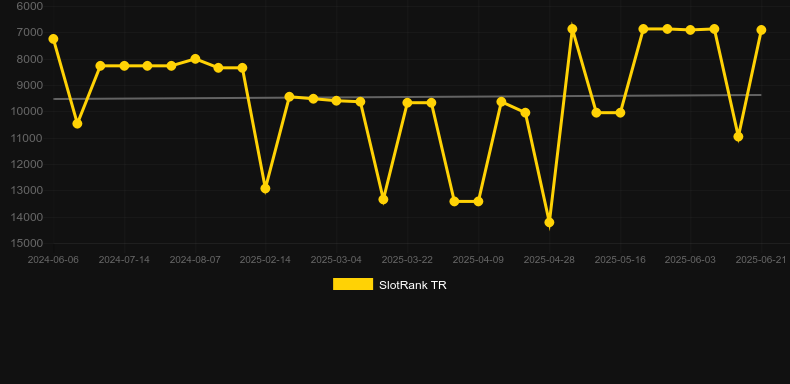
Task: Toggle the SlotRank TR legend series
Action: (389, 285)
